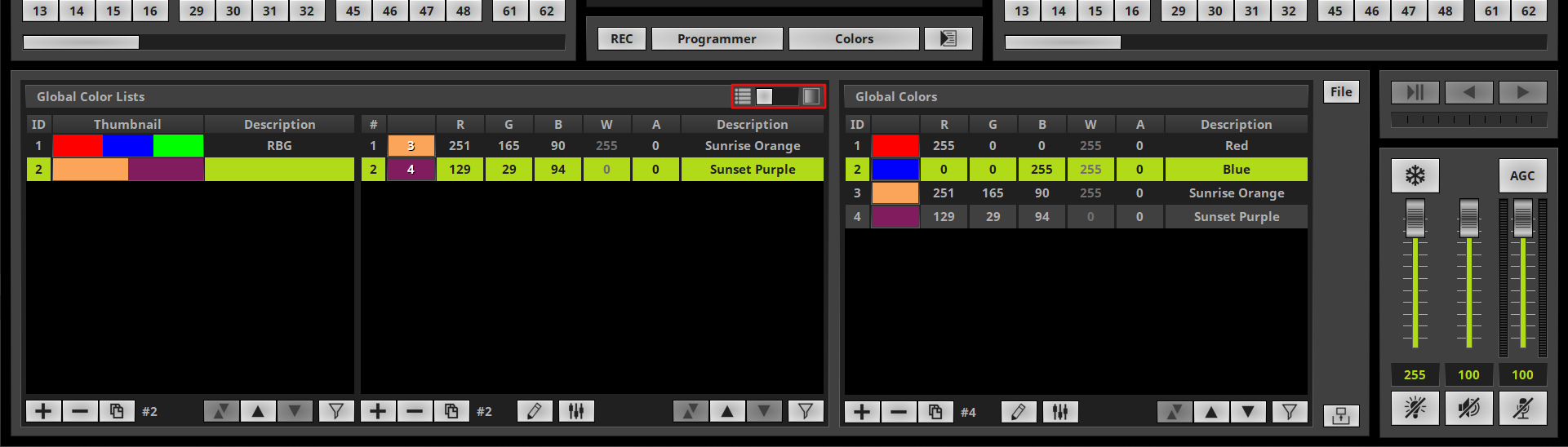This screenshot has height=447, width=1568.
Task: Open filter in the list contents table
Action: (806, 411)
